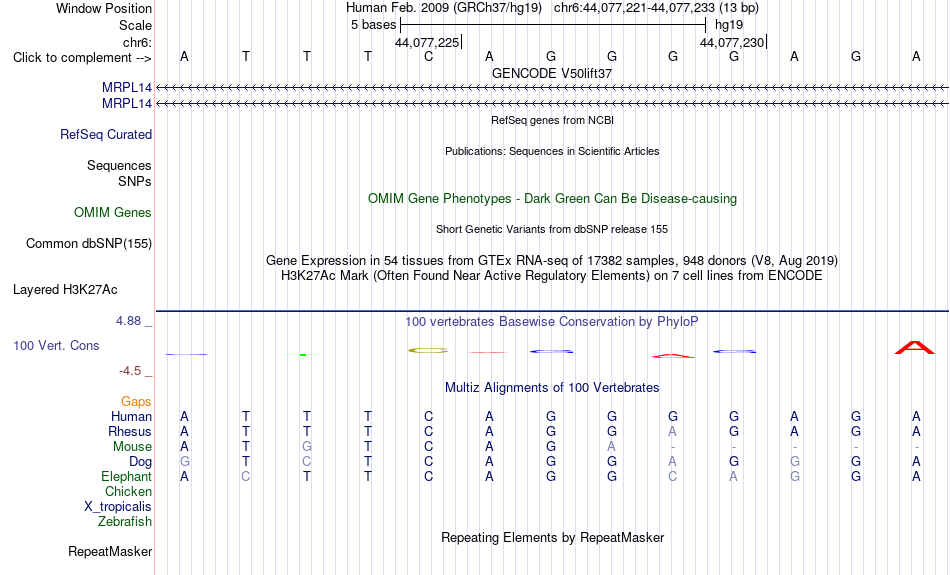Open the OMIM Genes track label
This screenshot has height=575, width=950.
[x=112, y=213]
